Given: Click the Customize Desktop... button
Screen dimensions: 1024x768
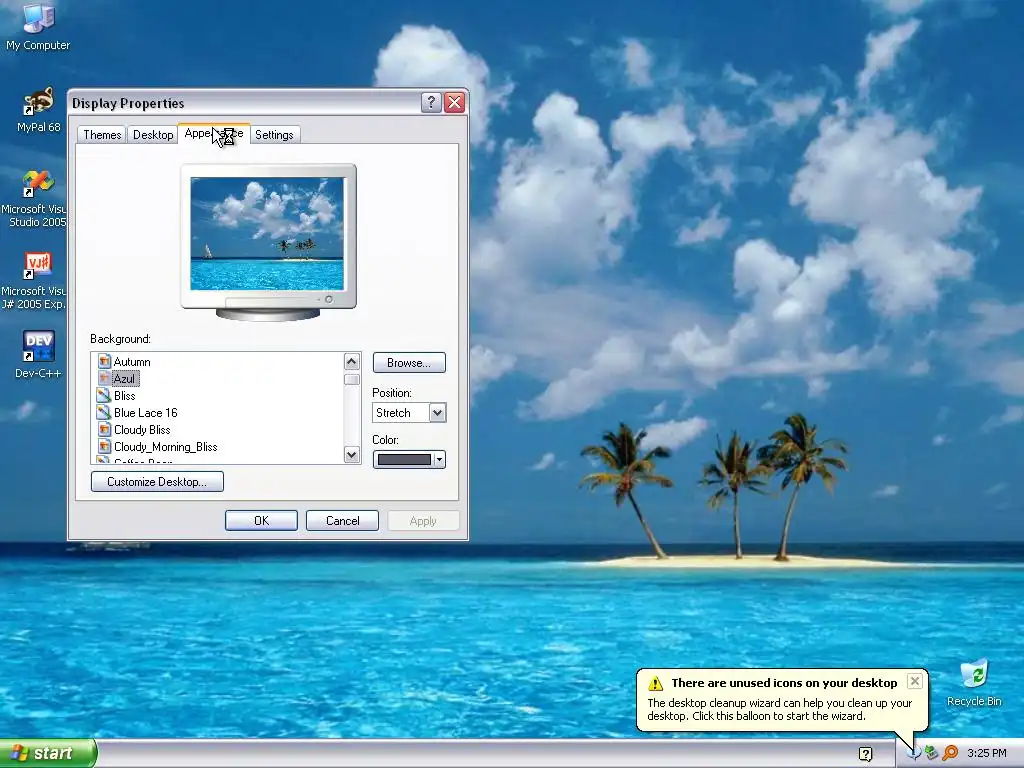Looking at the screenshot, I should pos(157,482).
